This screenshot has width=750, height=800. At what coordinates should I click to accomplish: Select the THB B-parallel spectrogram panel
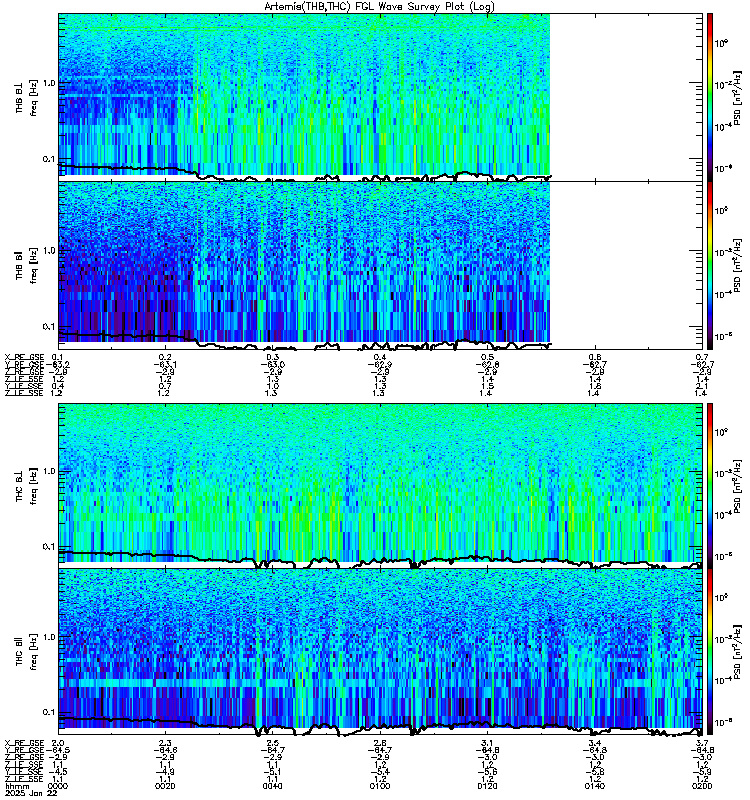(380, 265)
